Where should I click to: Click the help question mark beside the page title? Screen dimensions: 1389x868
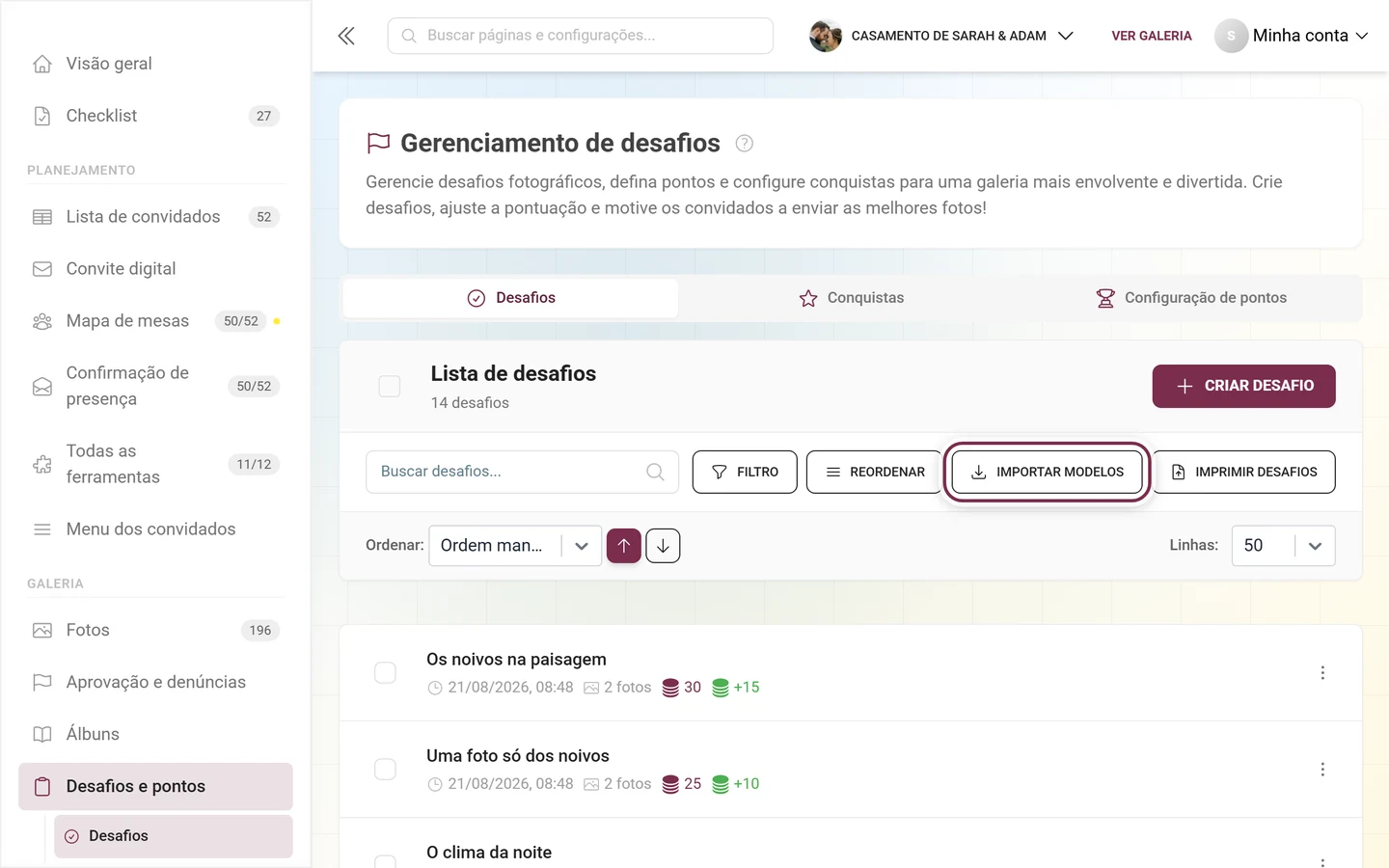pyautogui.click(x=744, y=144)
